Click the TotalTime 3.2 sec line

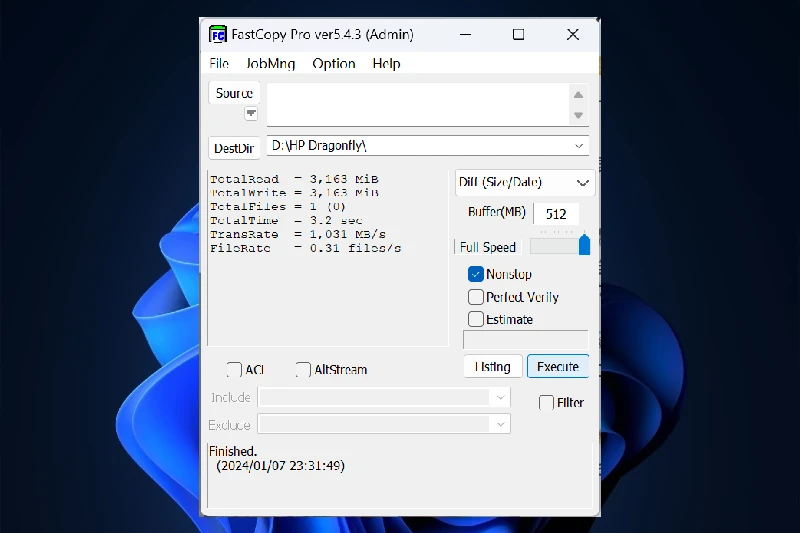click(286, 220)
